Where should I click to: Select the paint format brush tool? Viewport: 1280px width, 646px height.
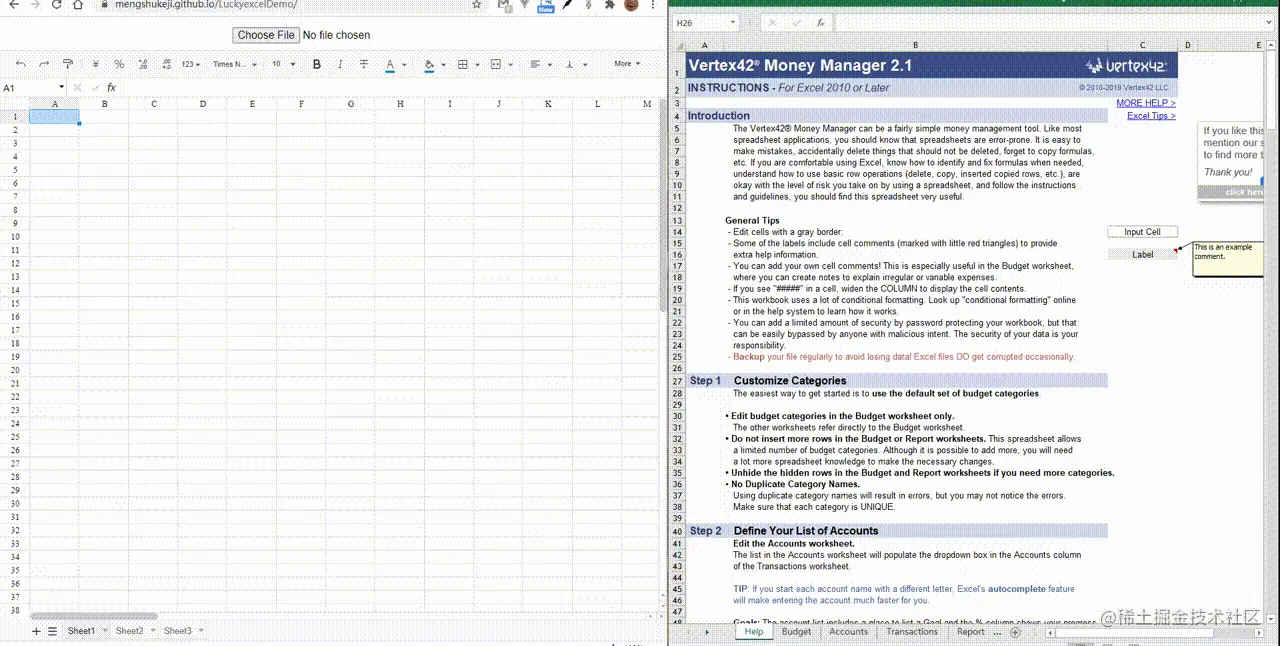click(x=68, y=64)
